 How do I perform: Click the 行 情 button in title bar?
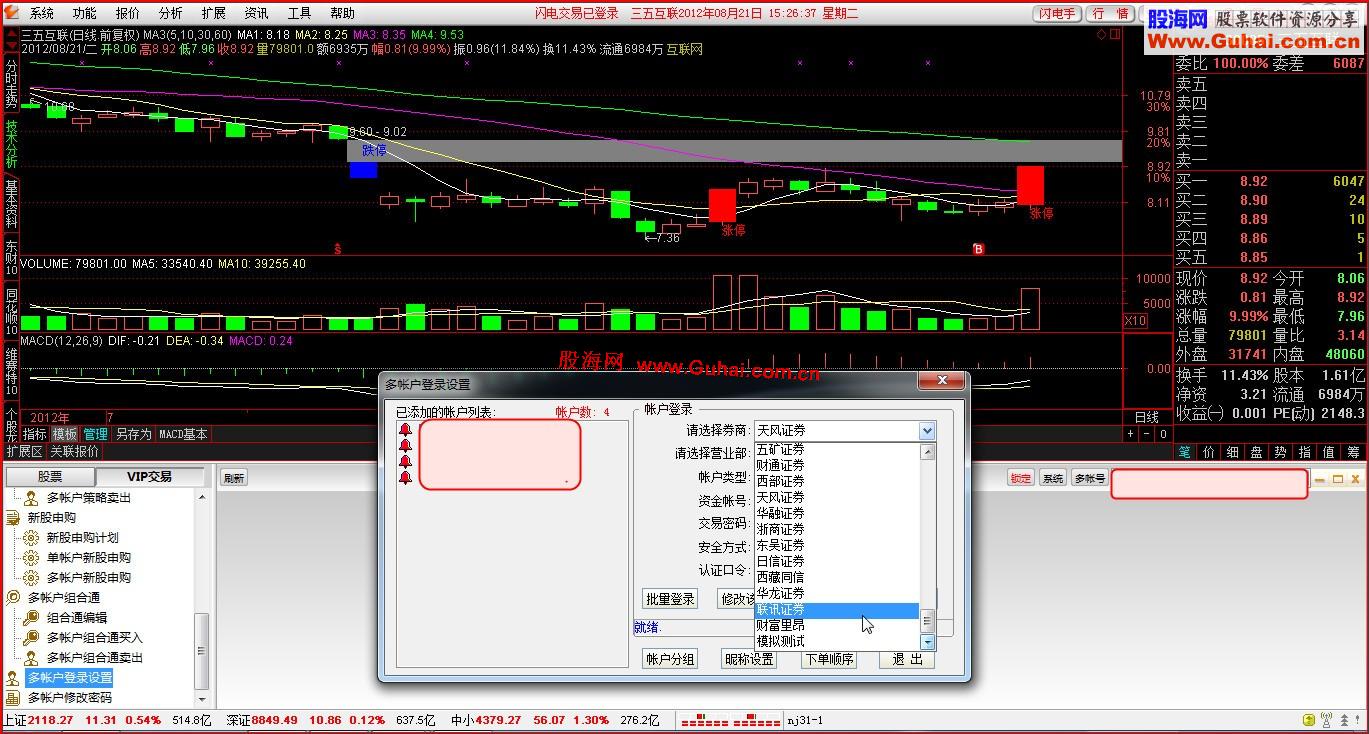[x=1110, y=13]
